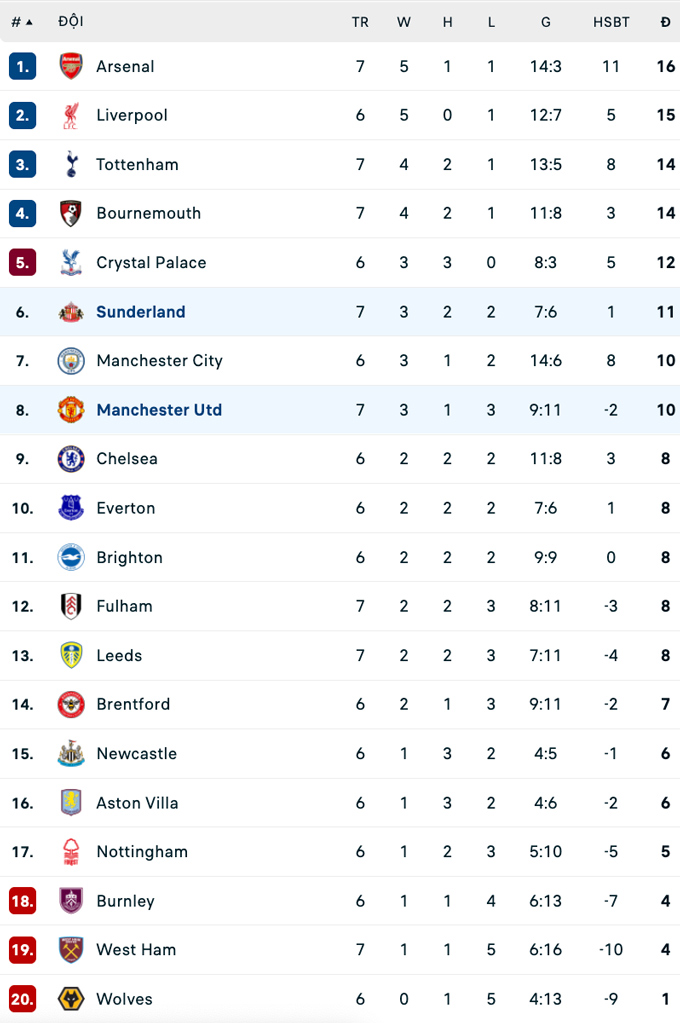The image size is (680, 1023).
Task: Click the Chelsea club crest icon
Action: coord(71,459)
